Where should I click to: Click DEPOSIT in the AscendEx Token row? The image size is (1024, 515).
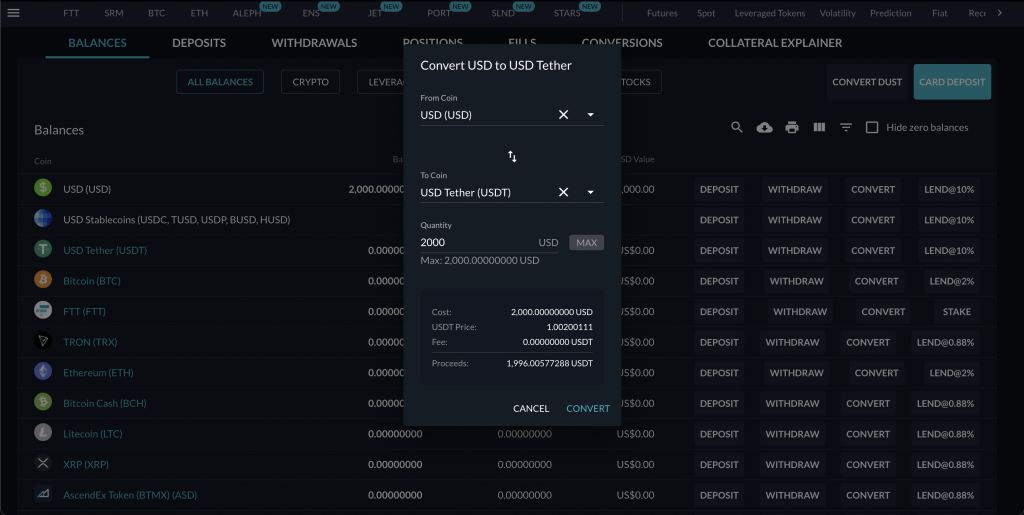719,495
